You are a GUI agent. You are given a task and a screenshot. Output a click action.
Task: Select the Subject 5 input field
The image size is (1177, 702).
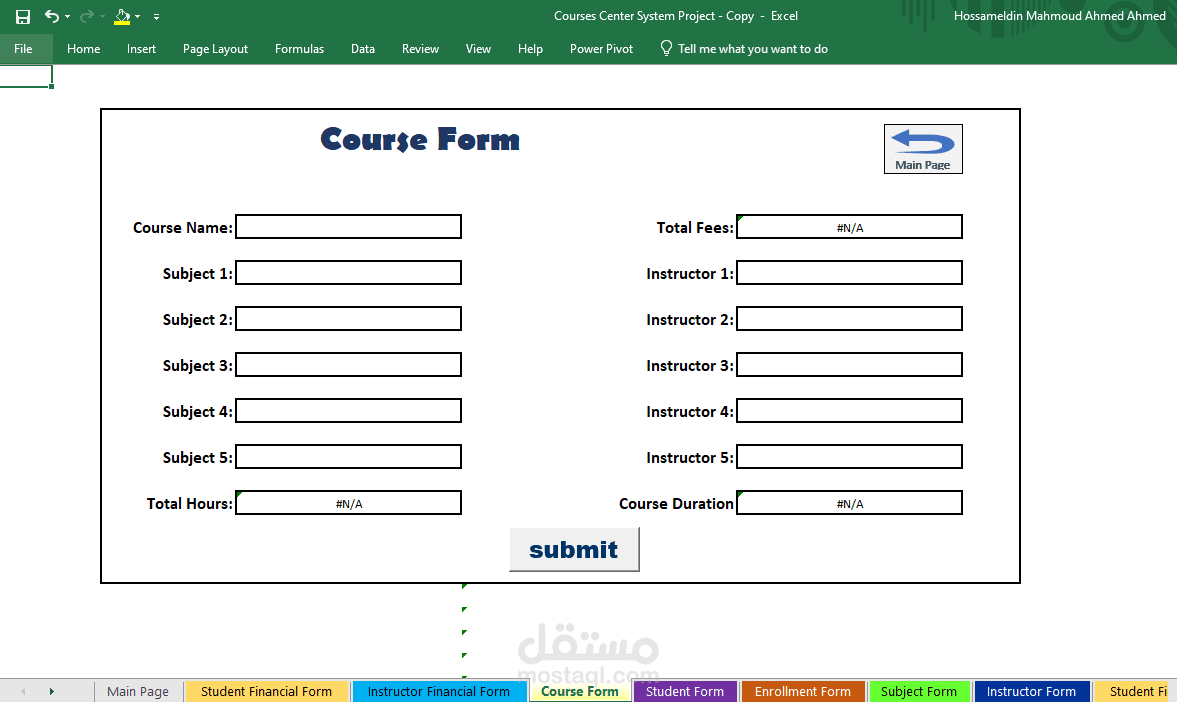pyautogui.click(x=348, y=456)
